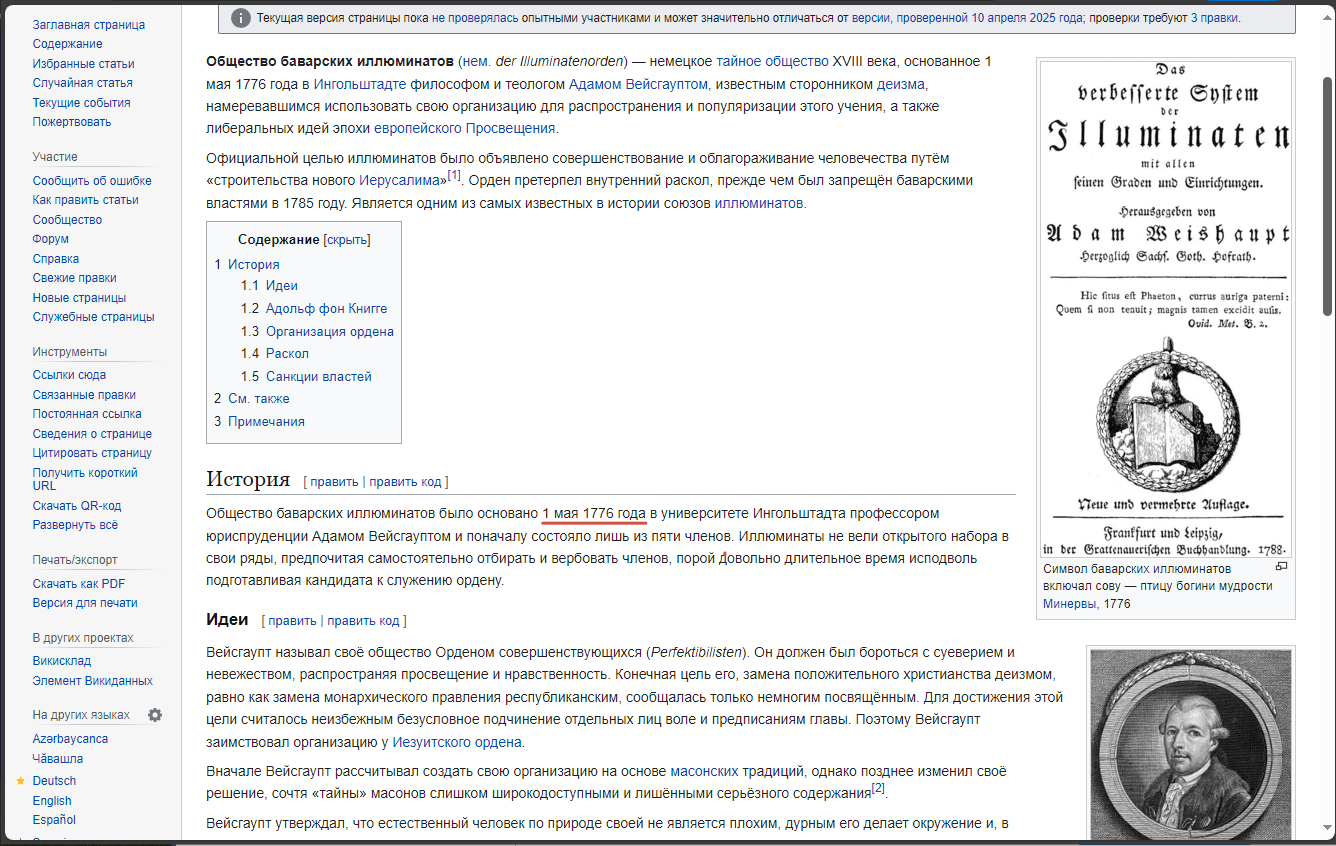Open 'Связанные правки' tool link
This screenshot has height=846, width=1336.
pos(84,395)
